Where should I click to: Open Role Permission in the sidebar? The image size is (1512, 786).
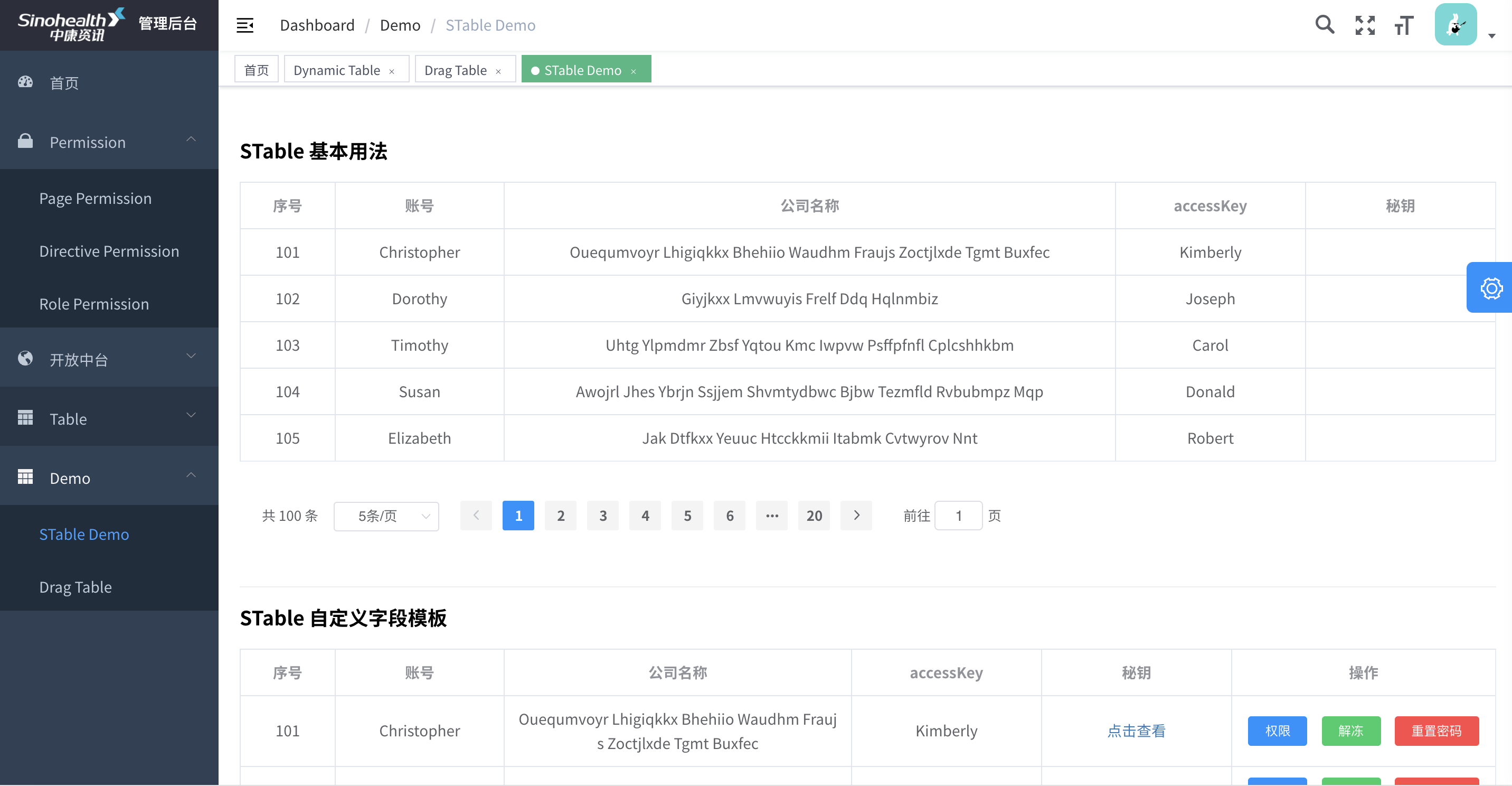click(x=94, y=304)
